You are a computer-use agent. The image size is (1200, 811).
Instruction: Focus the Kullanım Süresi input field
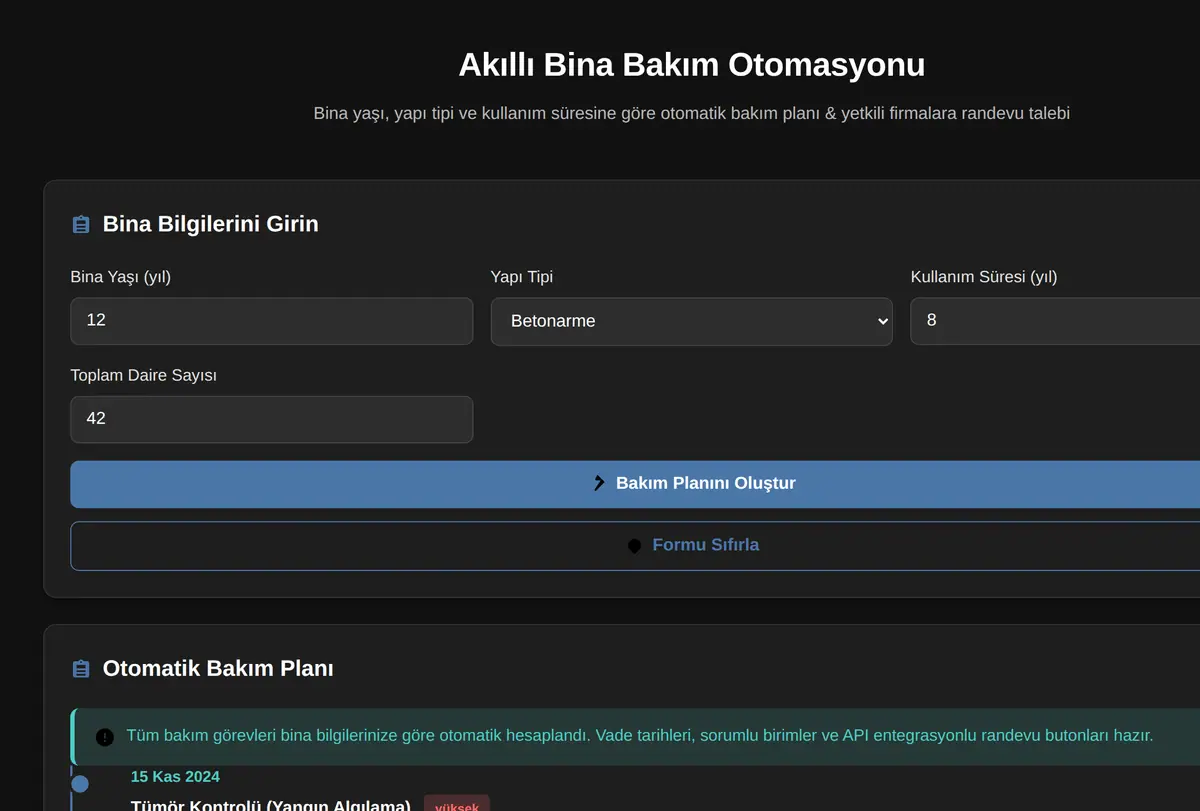(1055, 320)
